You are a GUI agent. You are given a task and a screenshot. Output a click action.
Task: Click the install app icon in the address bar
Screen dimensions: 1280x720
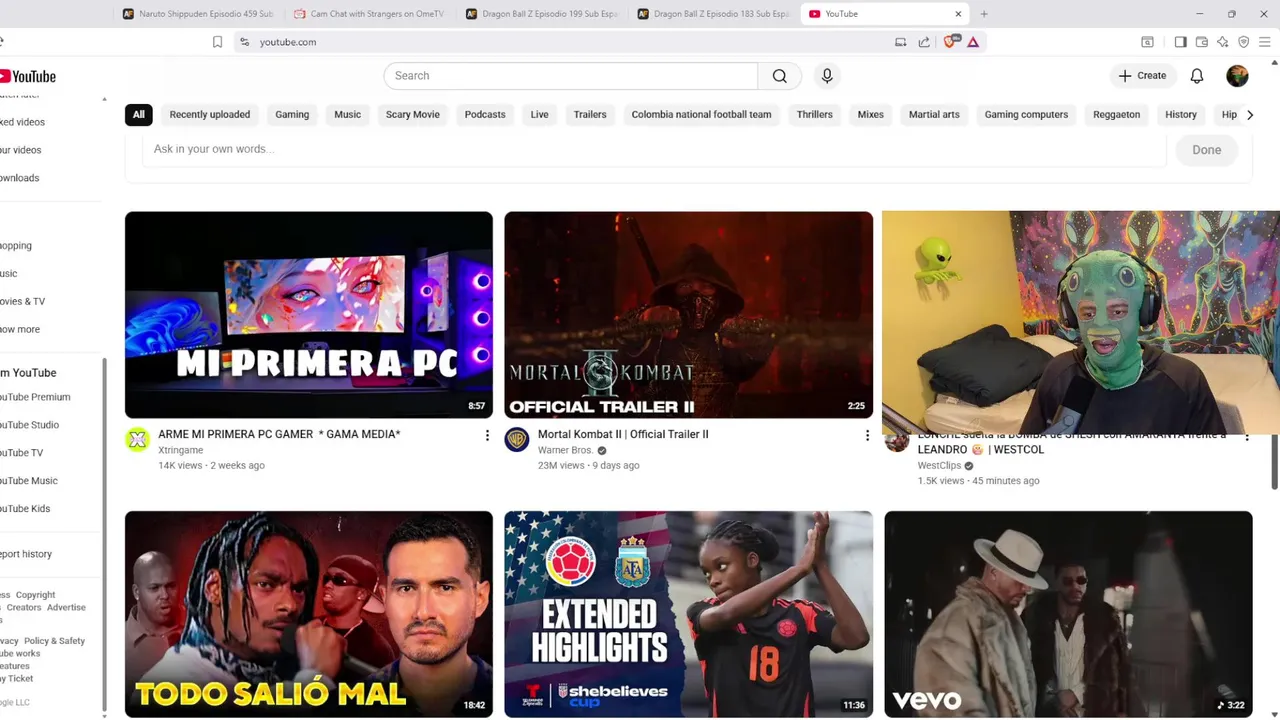click(900, 42)
